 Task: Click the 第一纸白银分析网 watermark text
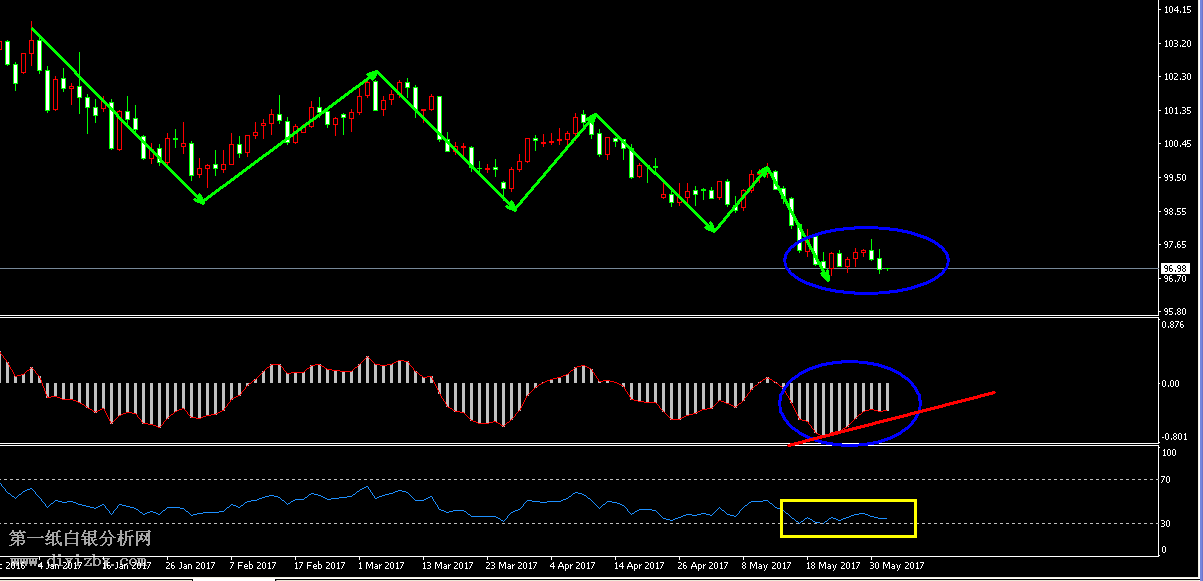[80, 538]
